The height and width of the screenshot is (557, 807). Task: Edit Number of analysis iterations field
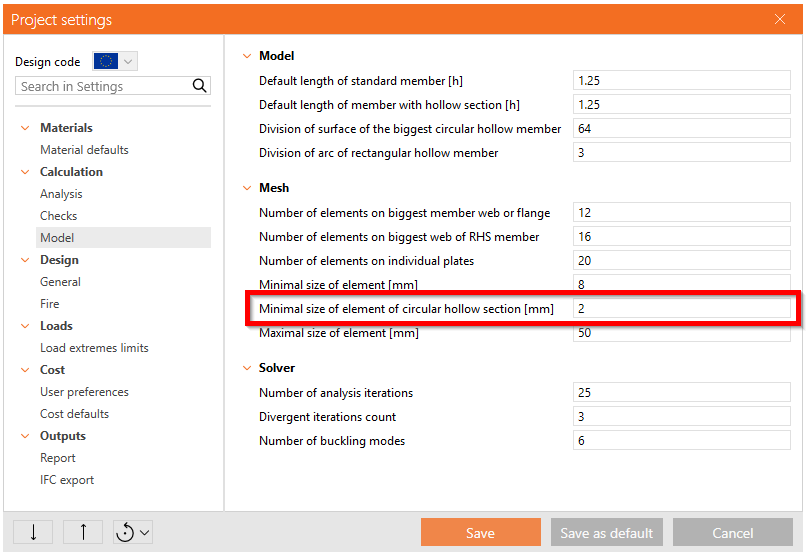pyautogui.click(x=681, y=392)
